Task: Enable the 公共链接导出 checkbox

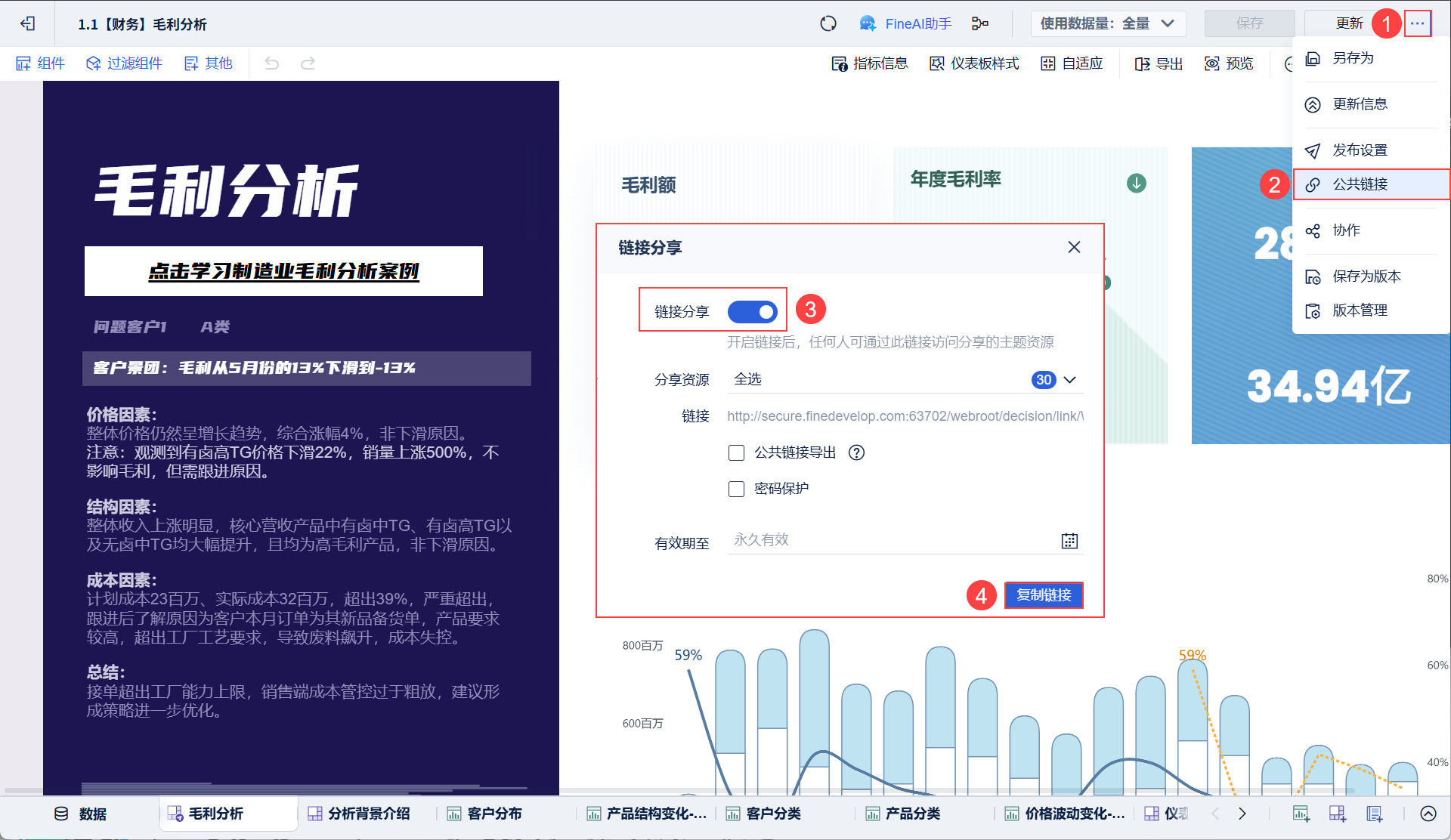Action: (x=736, y=452)
